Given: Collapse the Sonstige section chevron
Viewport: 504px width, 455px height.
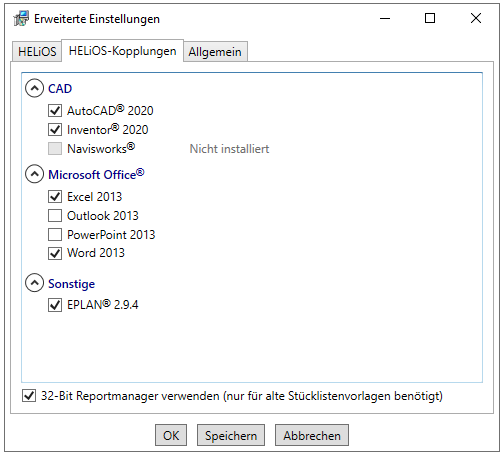Looking at the screenshot, I should click(x=34, y=283).
